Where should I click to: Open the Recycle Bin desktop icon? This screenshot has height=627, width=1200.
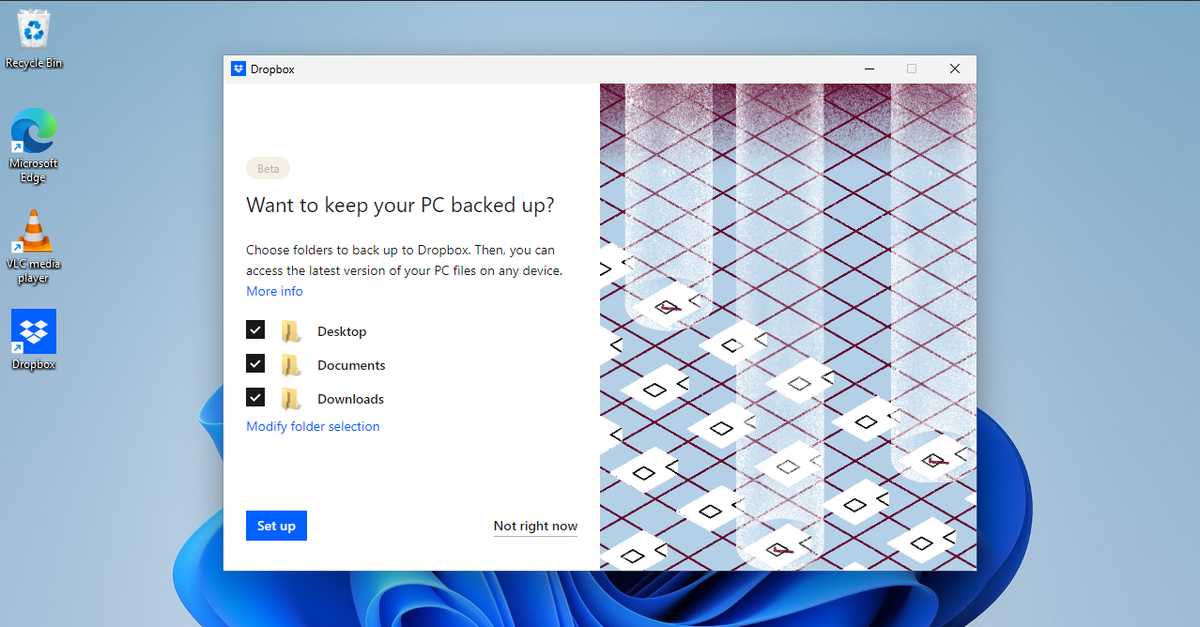click(x=33, y=38)
